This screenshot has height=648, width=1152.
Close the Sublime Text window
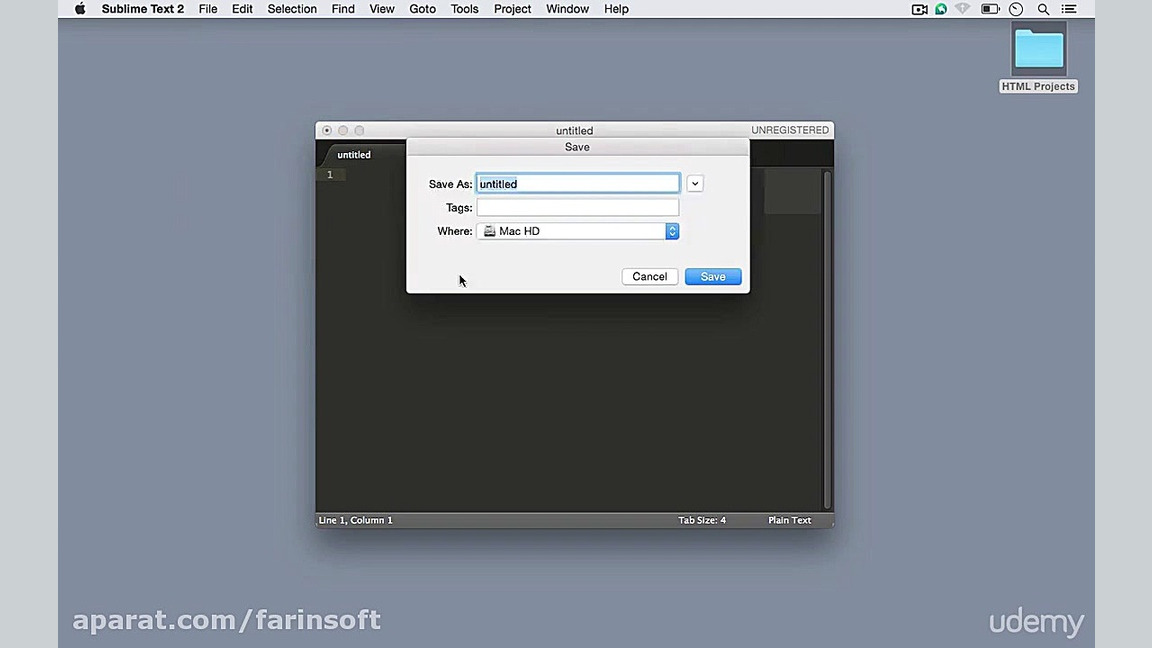(327, 130)
